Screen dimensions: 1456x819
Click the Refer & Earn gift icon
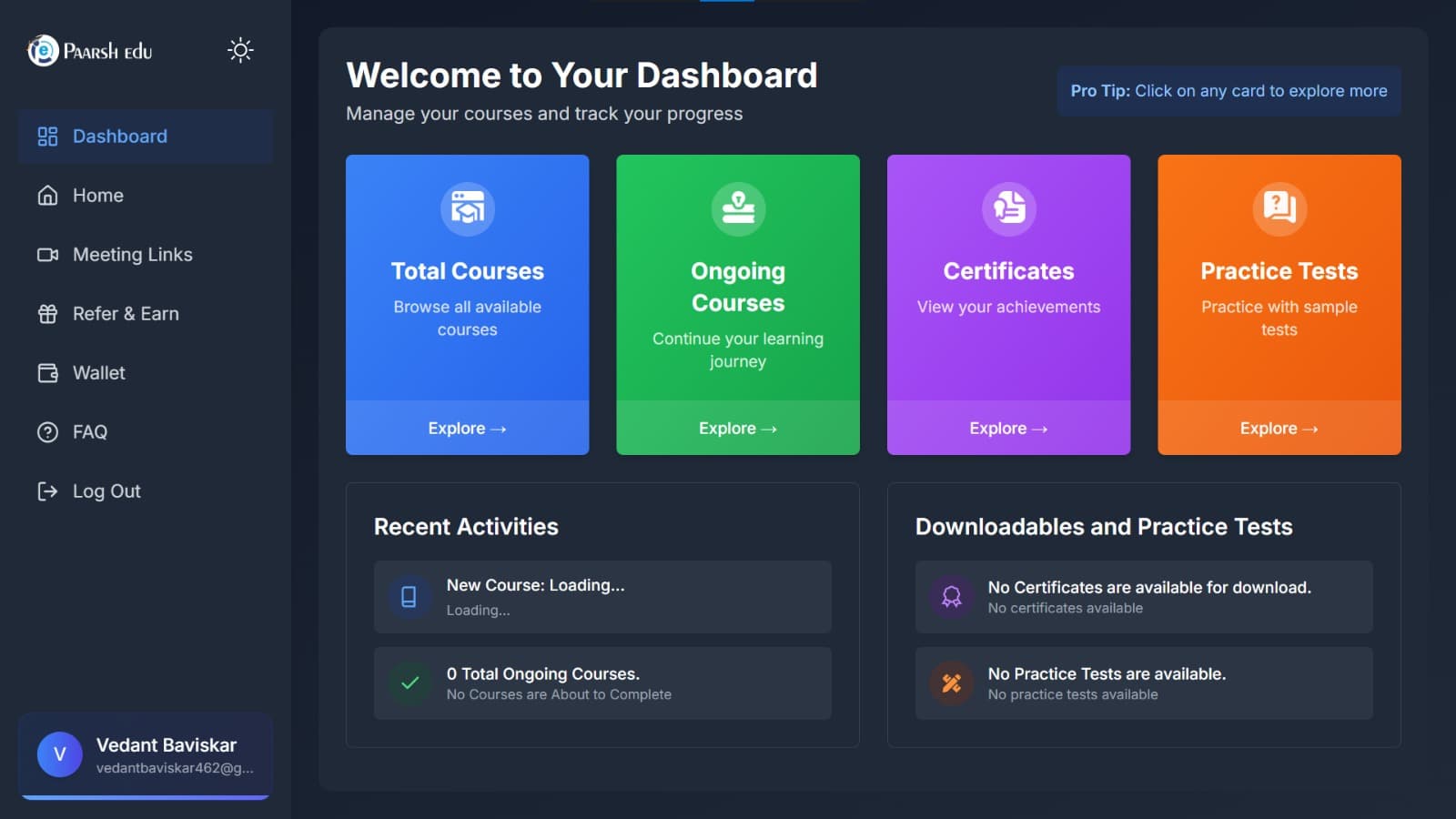(47, 313)
